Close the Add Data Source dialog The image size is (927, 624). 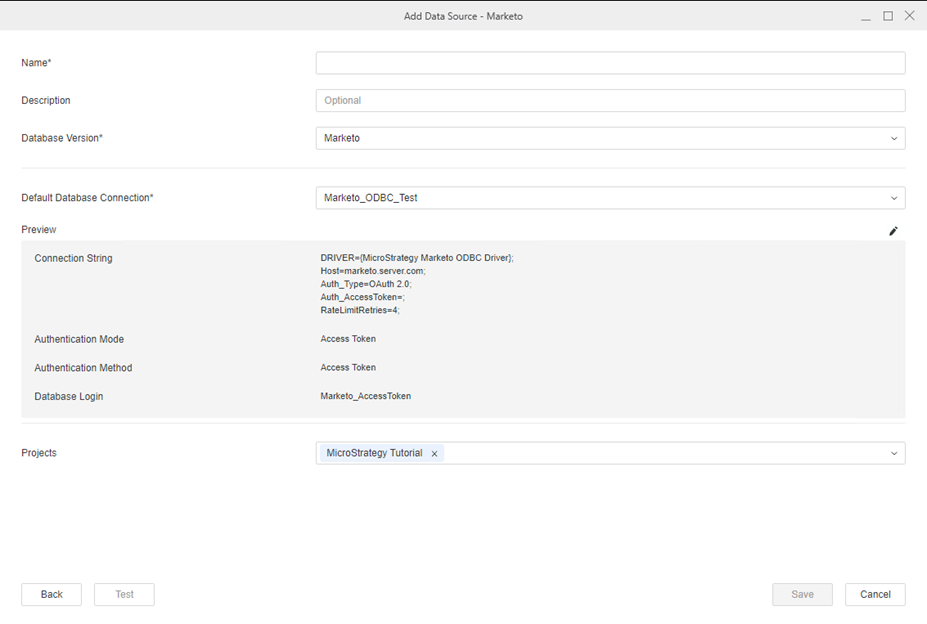[x=909, y=16]
